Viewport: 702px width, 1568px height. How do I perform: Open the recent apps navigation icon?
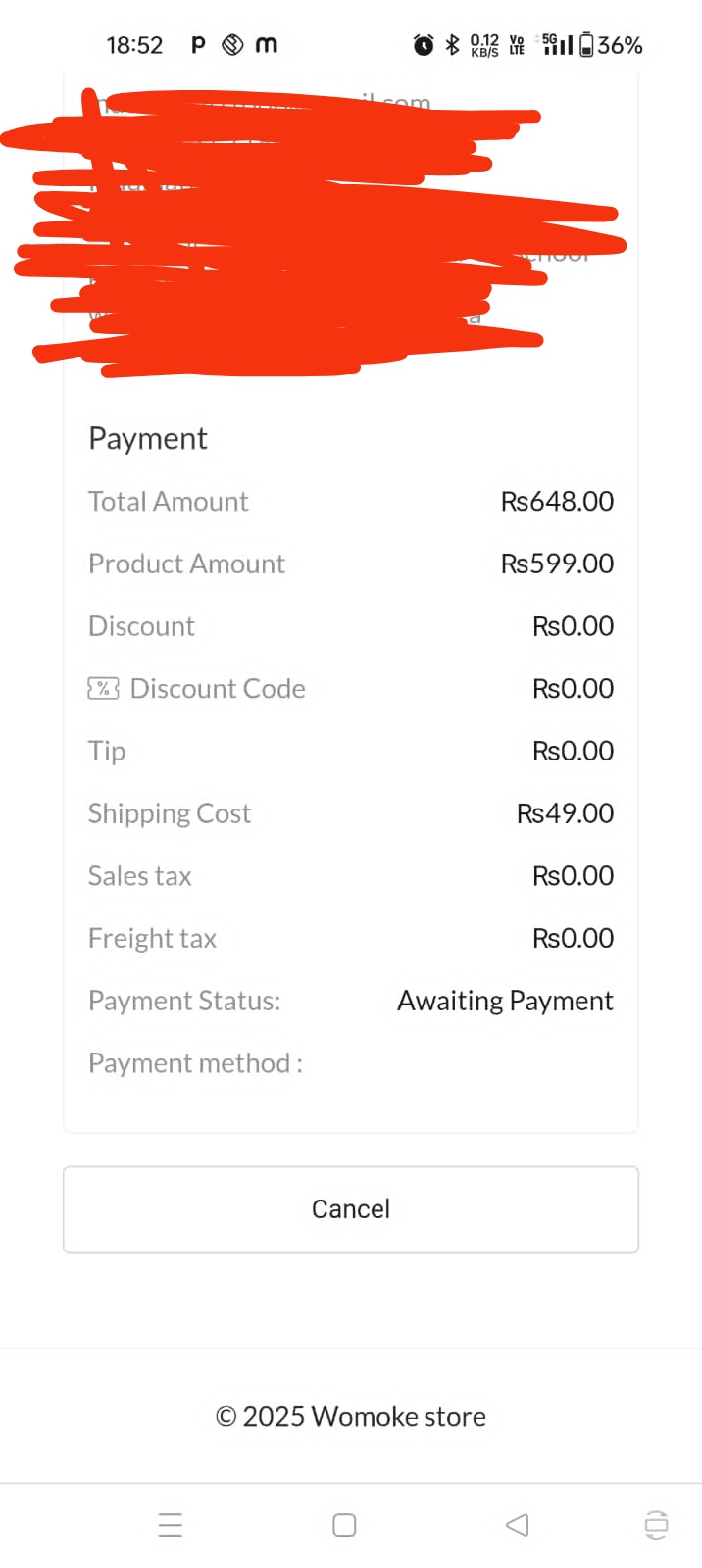(x=171, y=1525)
